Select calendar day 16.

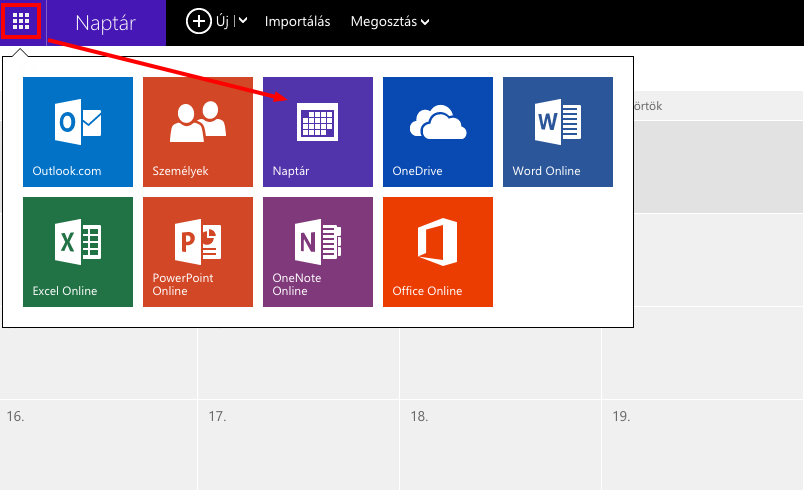(x=98, y=444)
